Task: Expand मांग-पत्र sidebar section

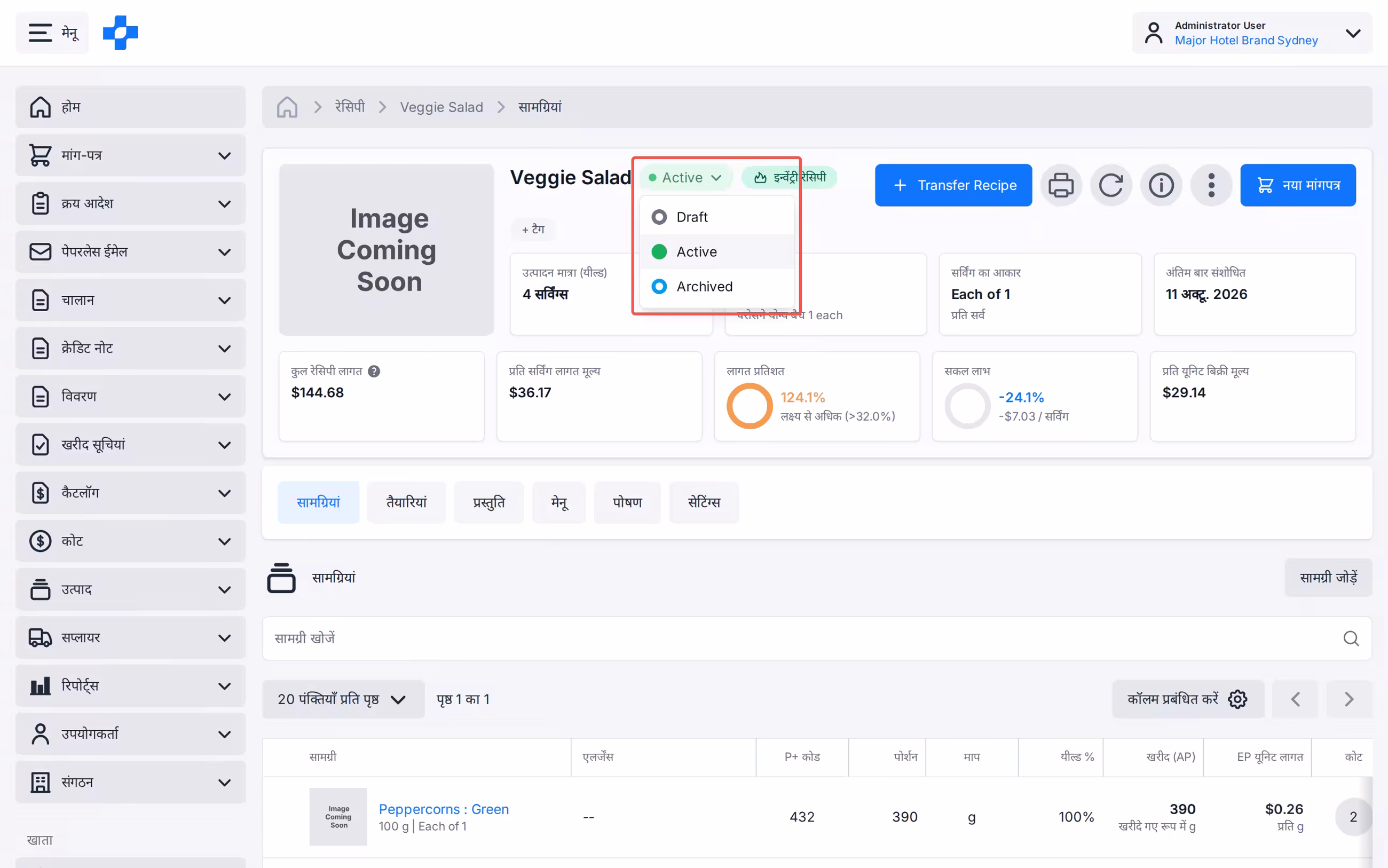Action: [x=131, y=155]
